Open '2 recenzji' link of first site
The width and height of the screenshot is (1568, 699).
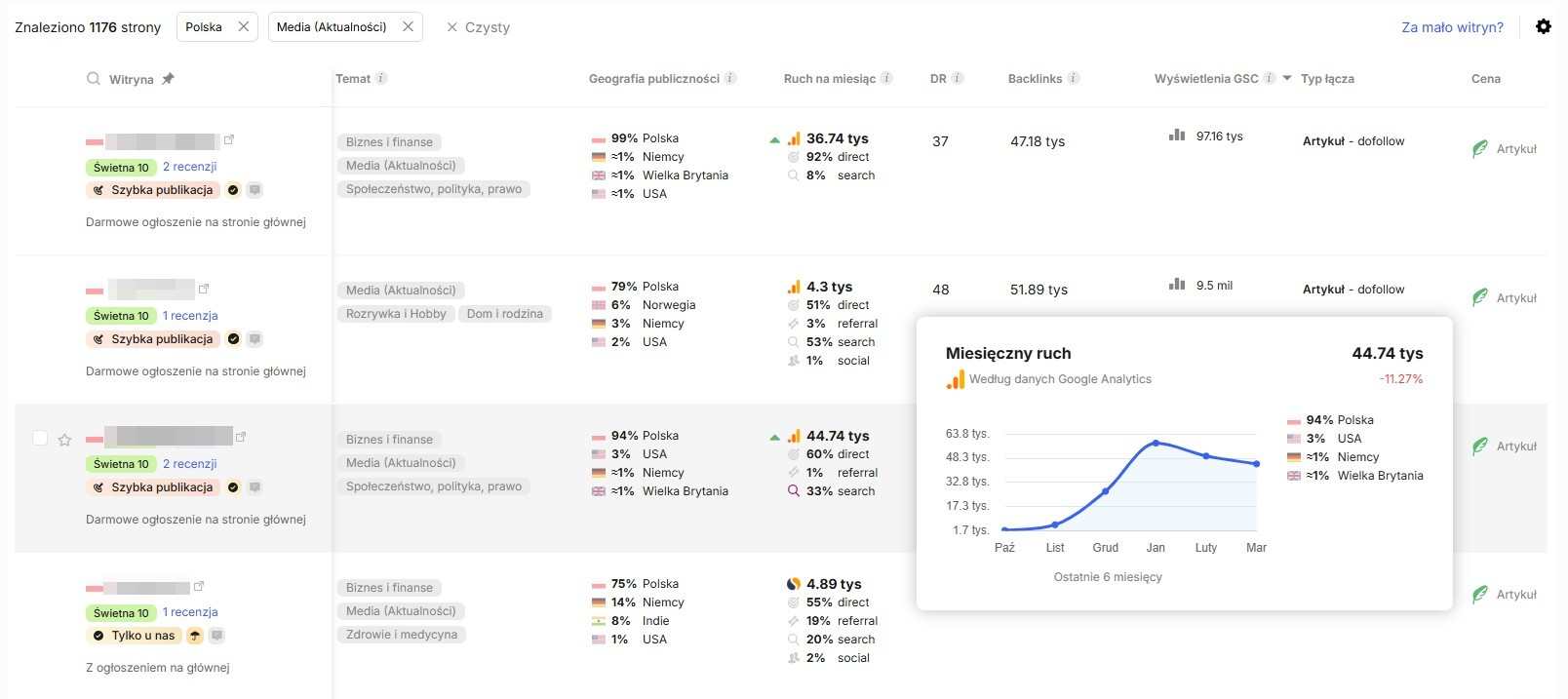[189, 167]
